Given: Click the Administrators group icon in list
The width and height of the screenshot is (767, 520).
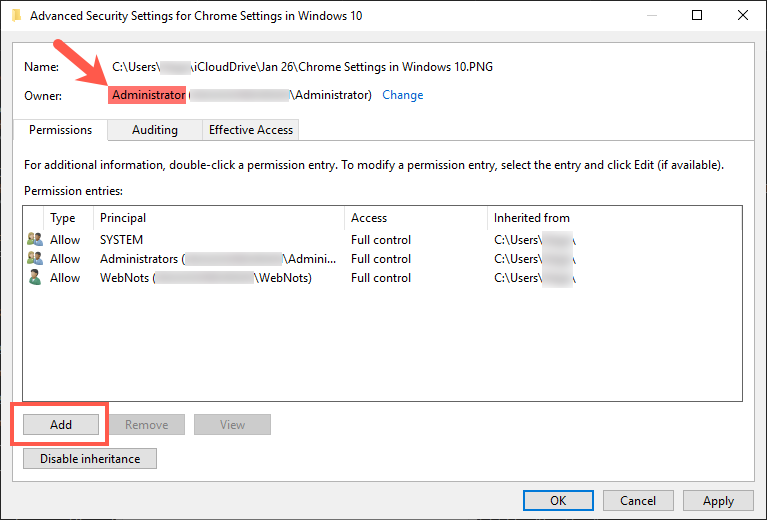Looking at the screenshot, I should coord(35,259).
